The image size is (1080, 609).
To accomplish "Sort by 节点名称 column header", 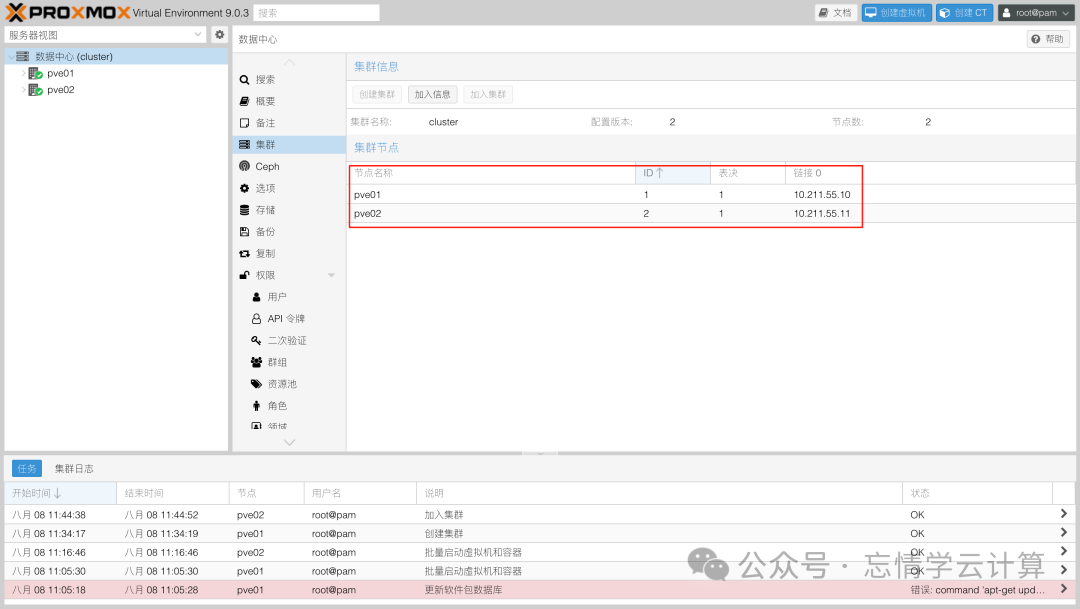I will point(492,173).
